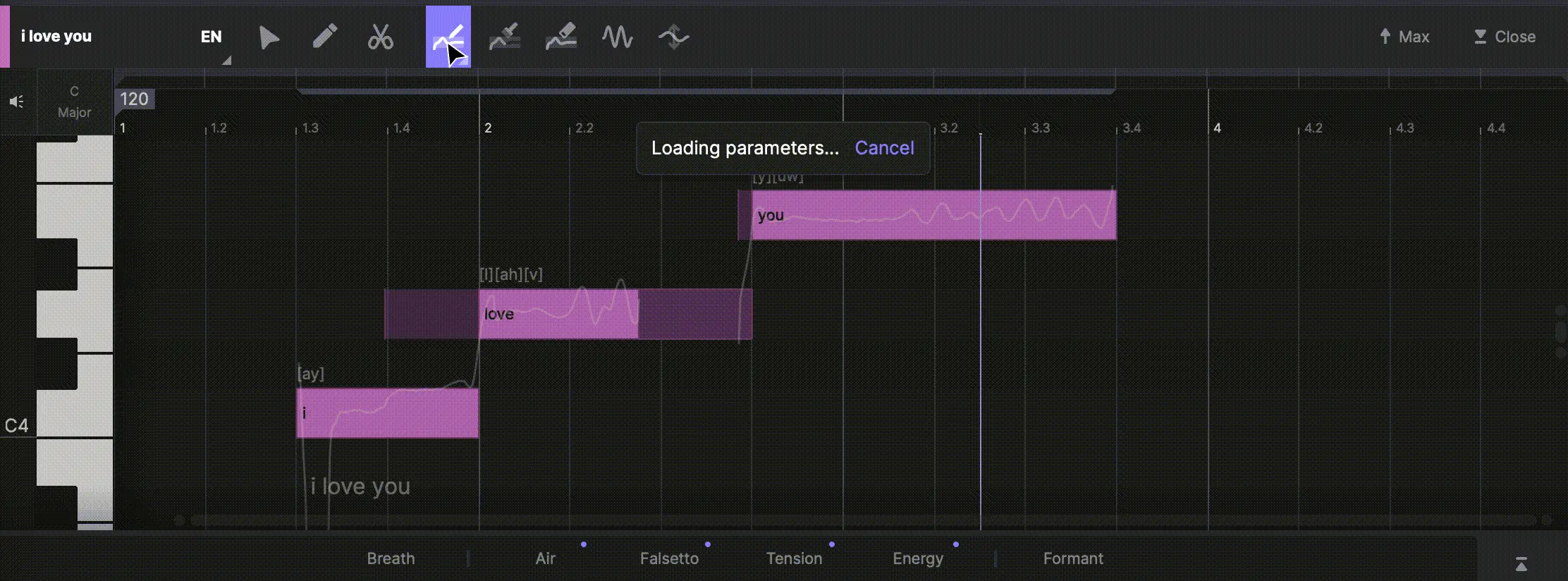Screen dimensions: 1568x581
Task: Toggle the piano speaker mute icon
Action: pyautogui.click(x=17, y=102)
